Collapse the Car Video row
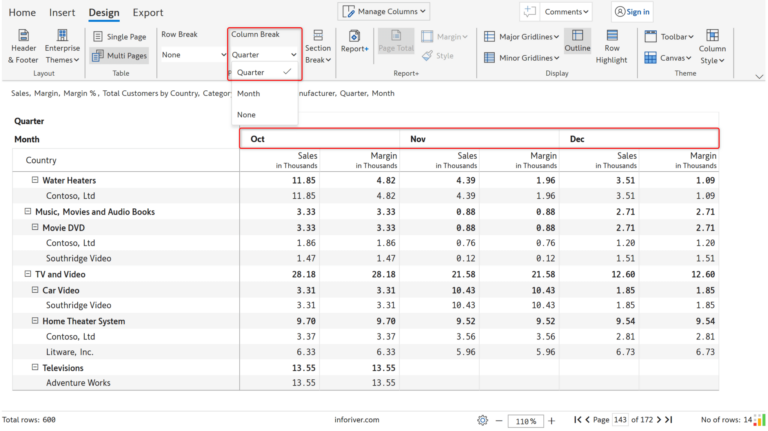This screenshot has height=431, width=768. pos(35,290)
